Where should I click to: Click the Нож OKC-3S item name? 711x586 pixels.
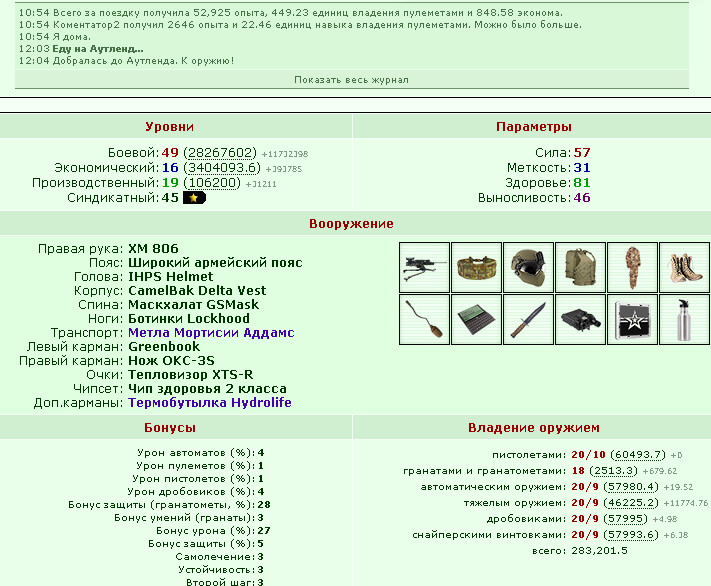pyautogui.click(x=171, y=361)
